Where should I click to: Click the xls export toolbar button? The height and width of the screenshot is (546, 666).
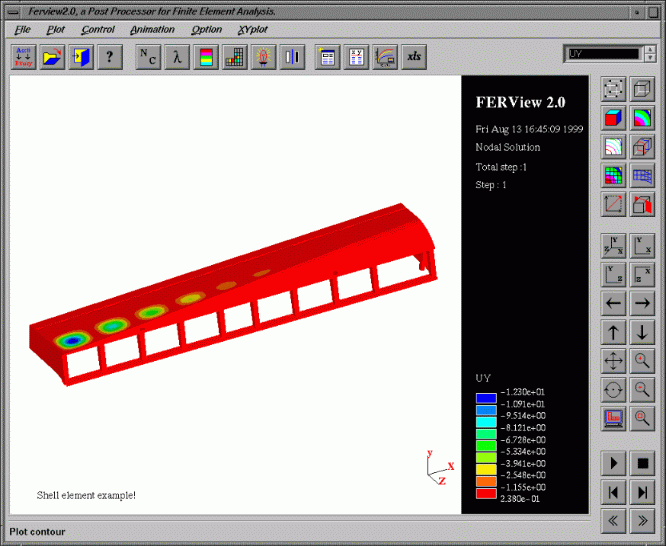413,57
